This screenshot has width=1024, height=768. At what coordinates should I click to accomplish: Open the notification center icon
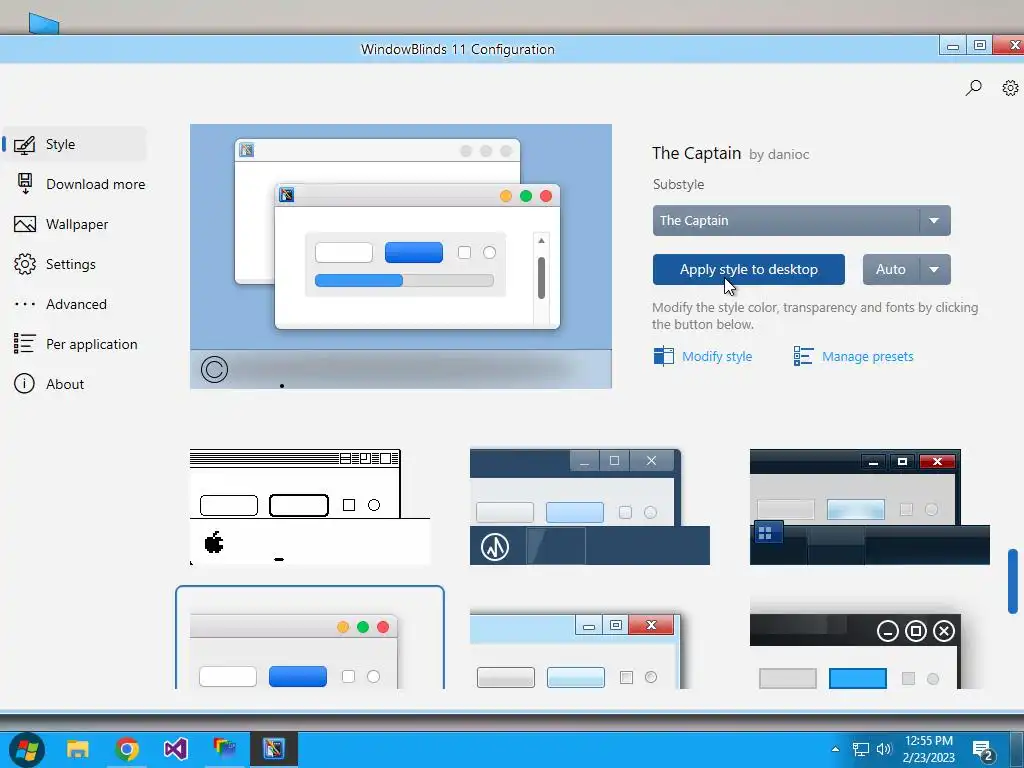[984, 750]
